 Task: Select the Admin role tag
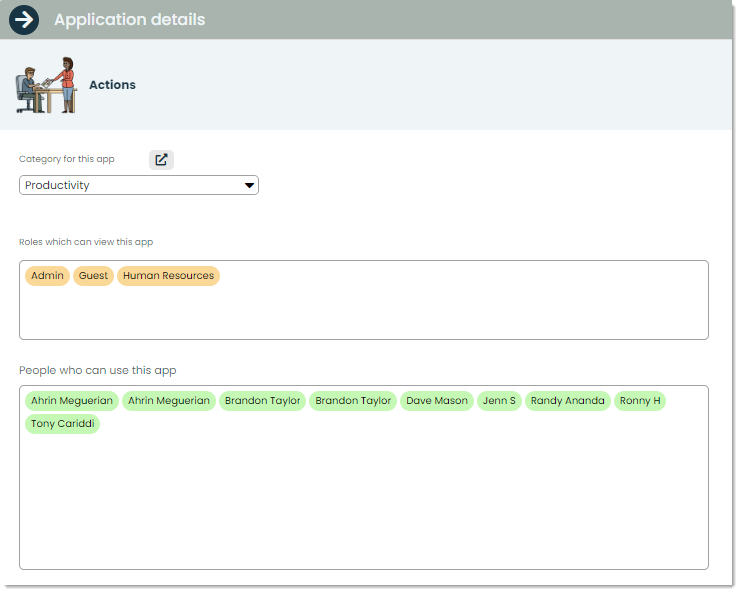47,276
